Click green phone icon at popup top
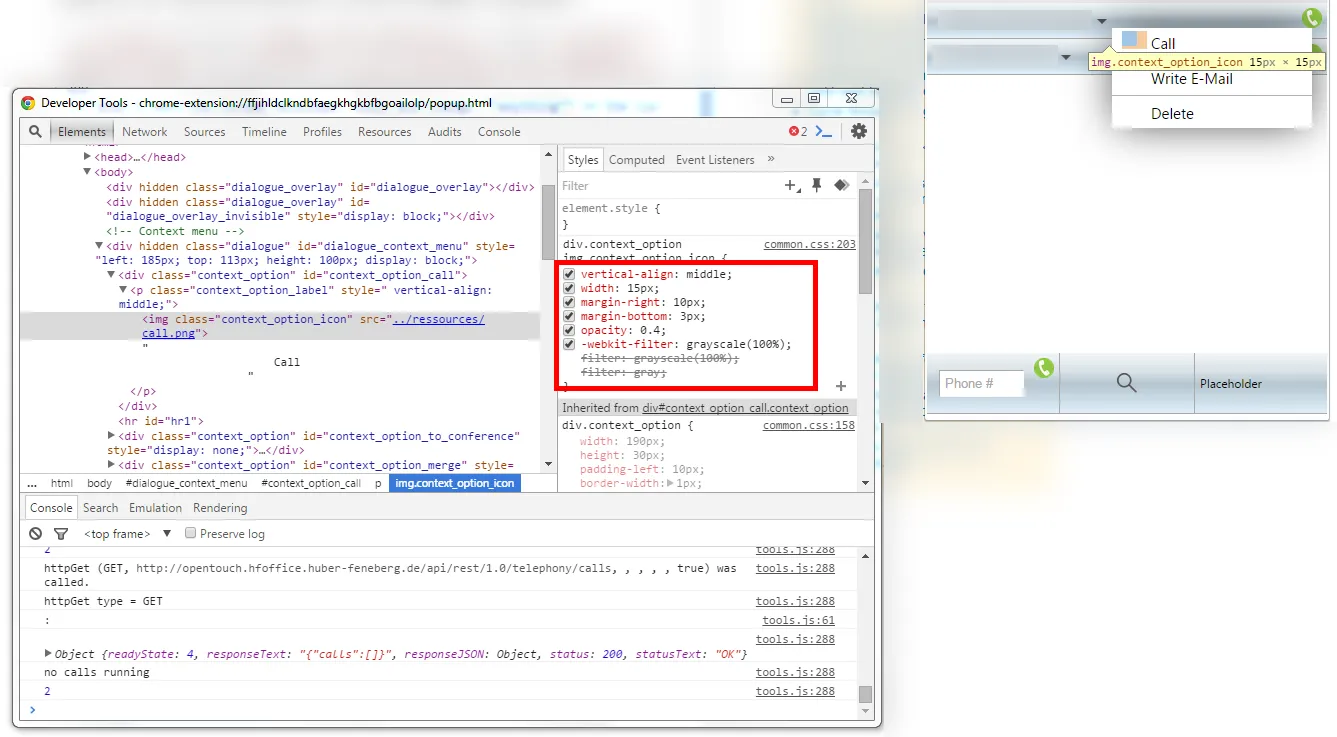This screenshot has height=737, width=1337. [x=1312, y=18]
